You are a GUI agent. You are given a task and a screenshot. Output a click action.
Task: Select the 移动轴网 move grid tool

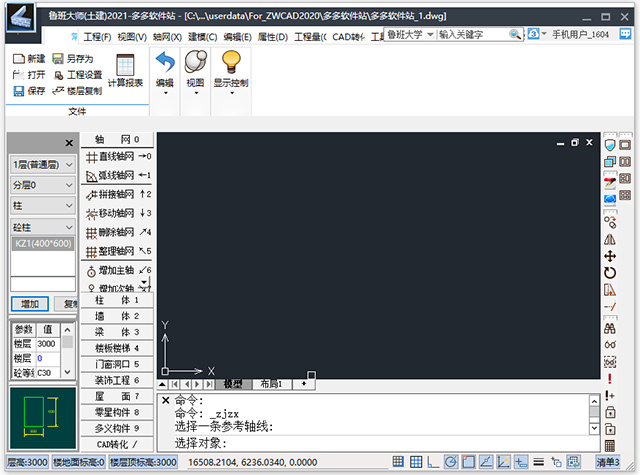click(x=117, y=213)
